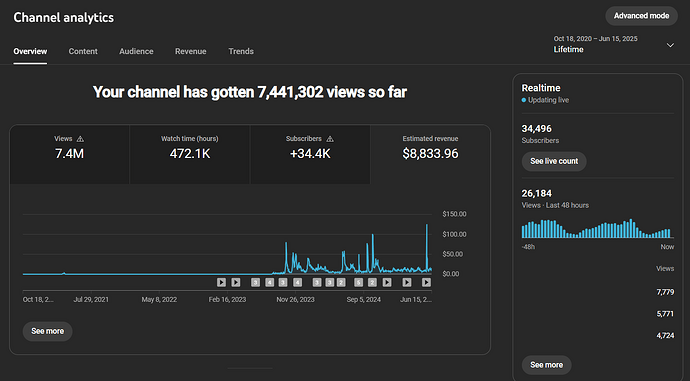Click the Feb 16, 2023 date label
Image resolution: width=690 pixels, height=381 pixels.
[x=227, y=300]
